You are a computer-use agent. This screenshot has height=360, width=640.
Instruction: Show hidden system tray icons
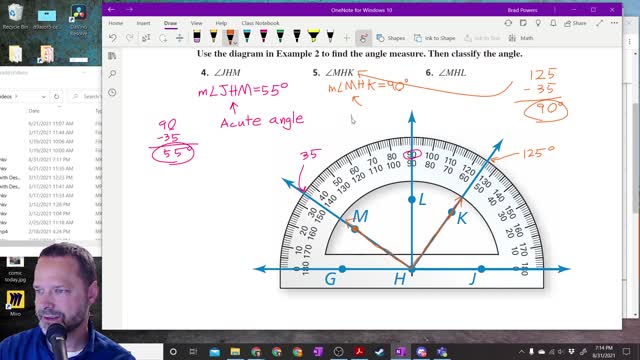click(521, 351)
